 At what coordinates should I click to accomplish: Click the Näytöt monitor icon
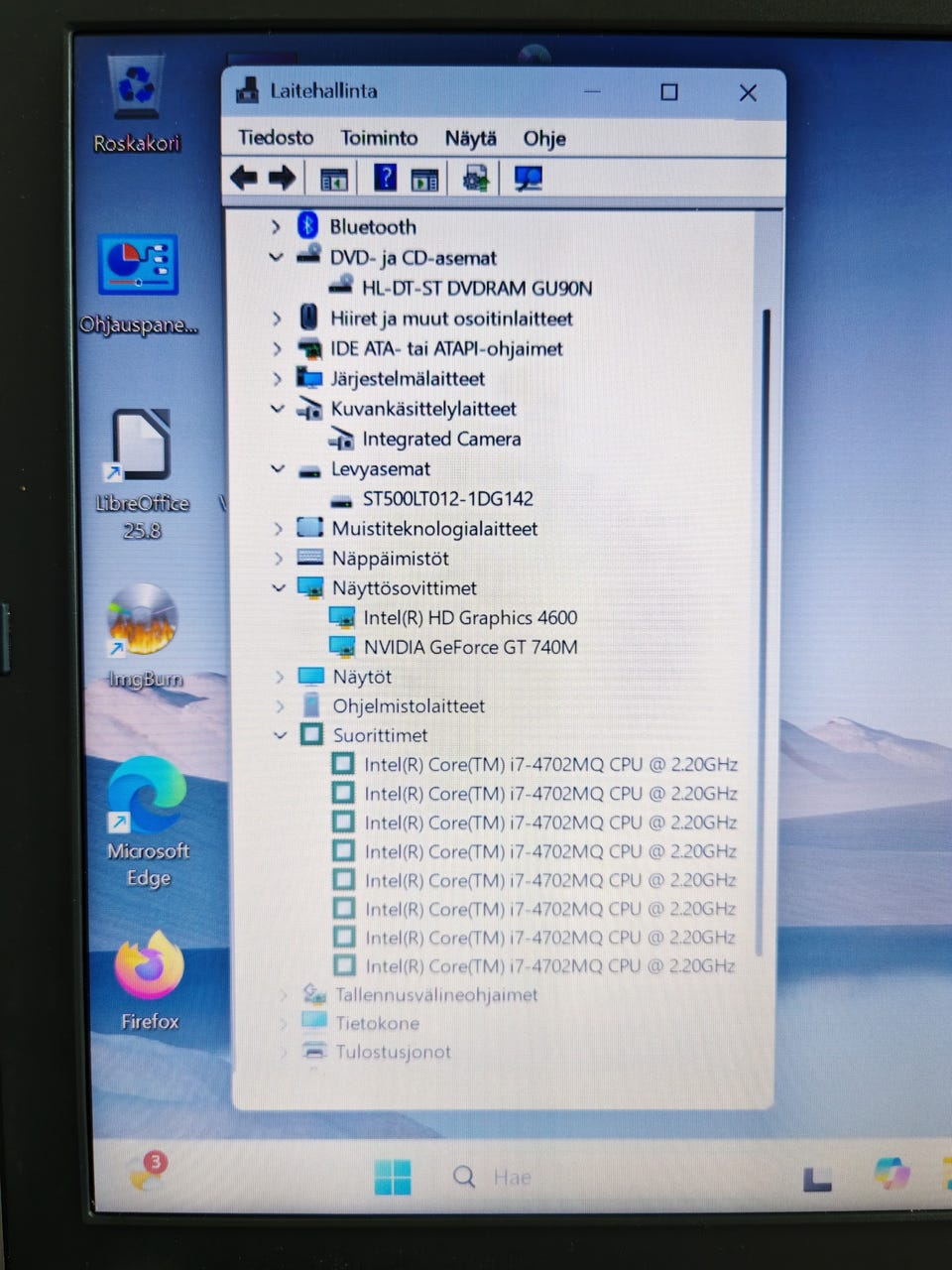click(x=311, y=677)
